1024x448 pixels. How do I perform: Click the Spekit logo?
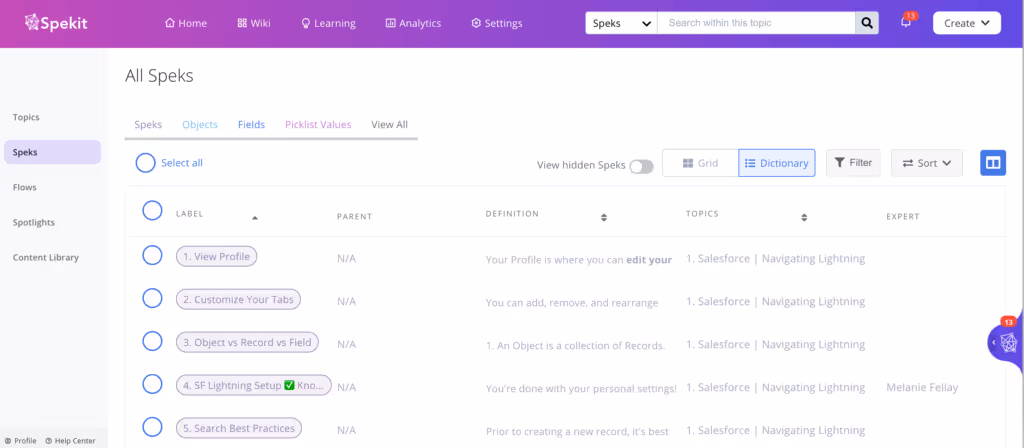coord(56,23)
